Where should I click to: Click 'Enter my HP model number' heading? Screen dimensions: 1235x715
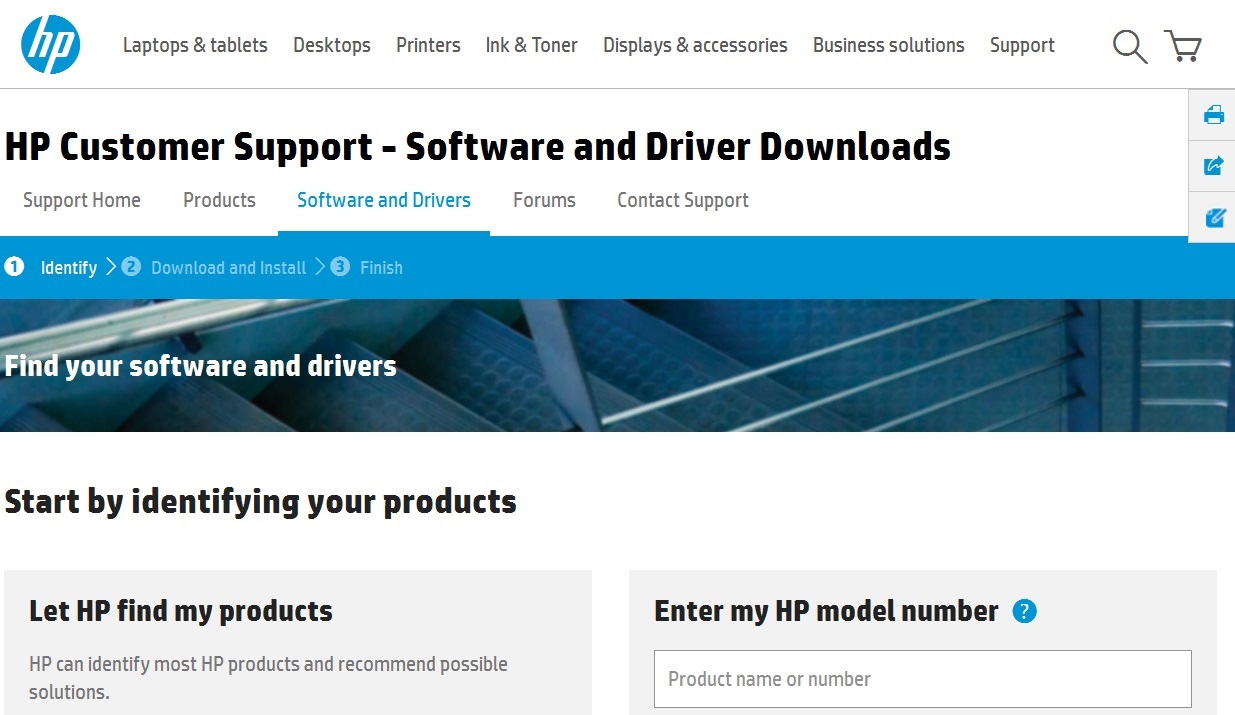(x=826, y=611)
